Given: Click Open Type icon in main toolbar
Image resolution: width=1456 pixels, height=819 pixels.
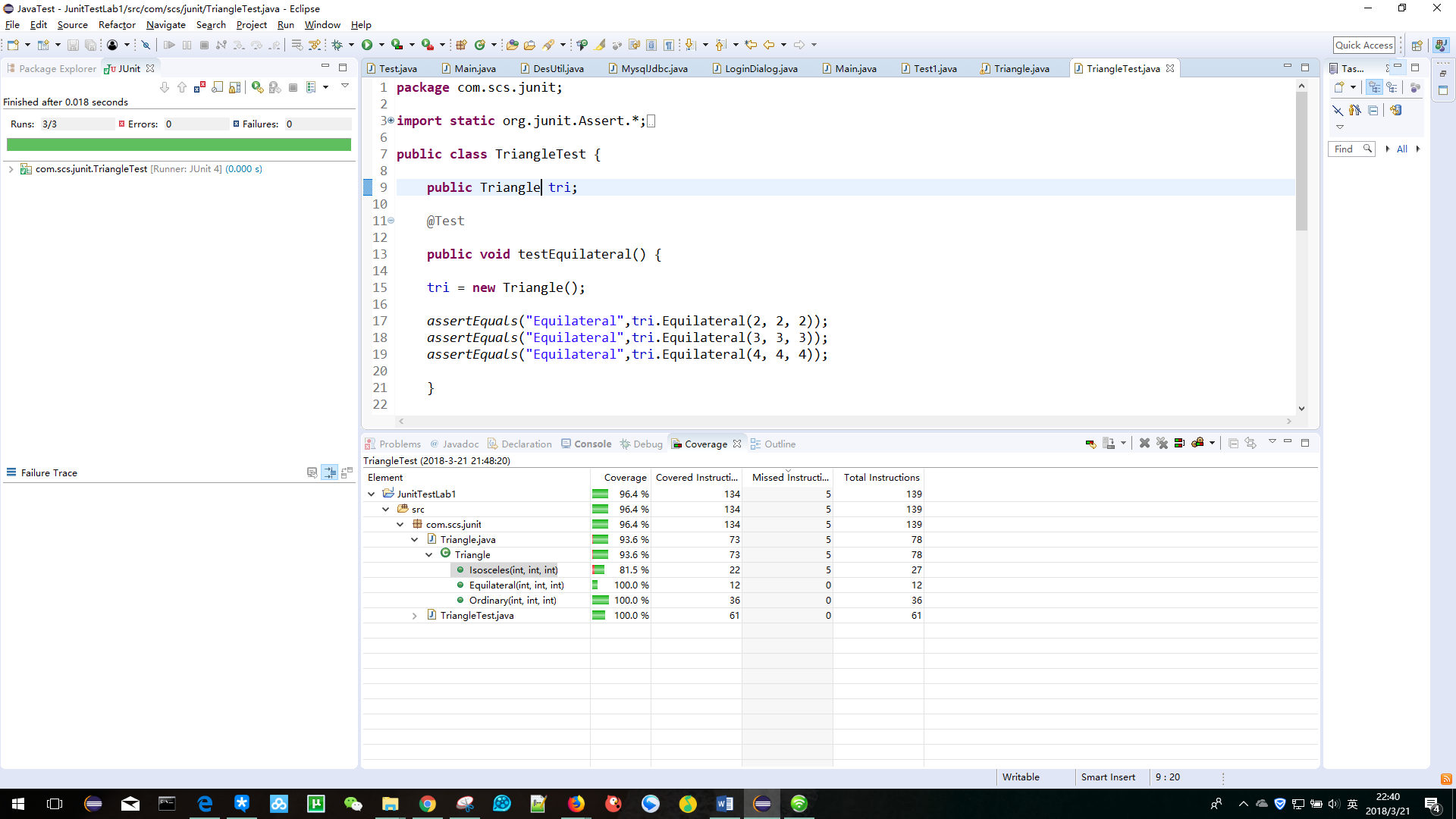Looking at the screenshot, I should pyautogui.click(x=512, y=45).
